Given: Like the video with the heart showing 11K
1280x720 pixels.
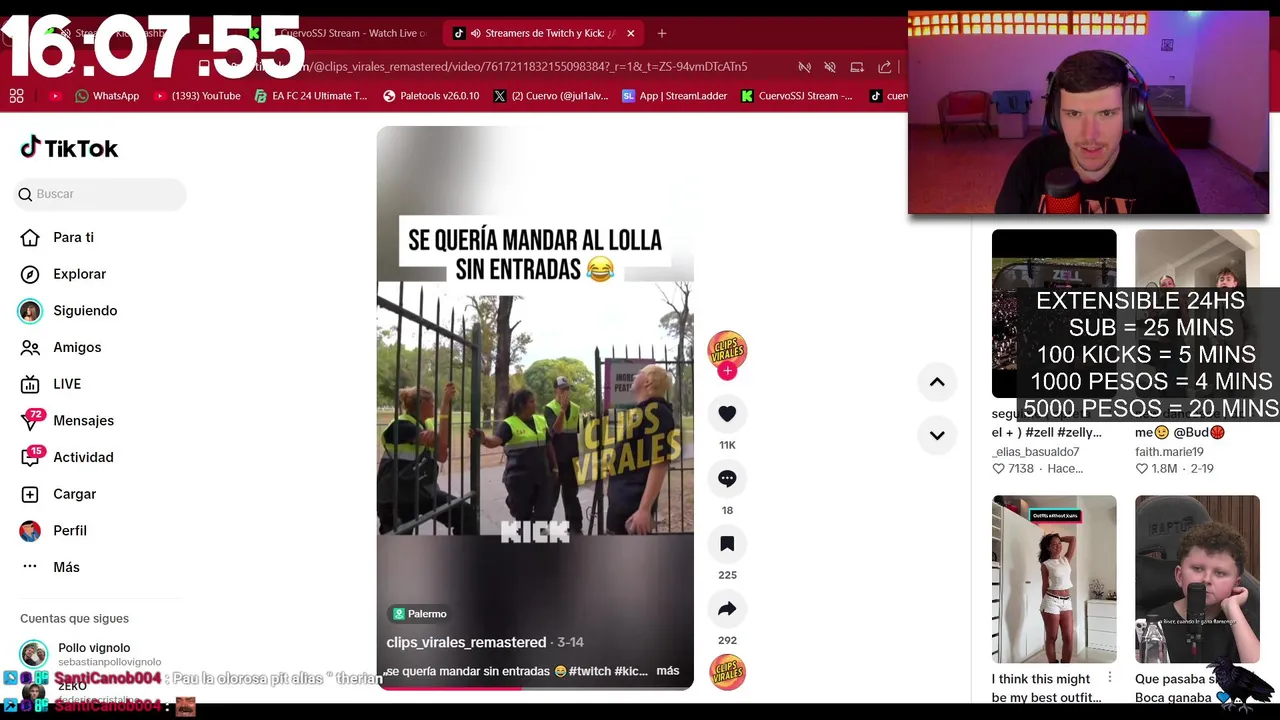Looking at the screenshot, I should coord(727,414).
